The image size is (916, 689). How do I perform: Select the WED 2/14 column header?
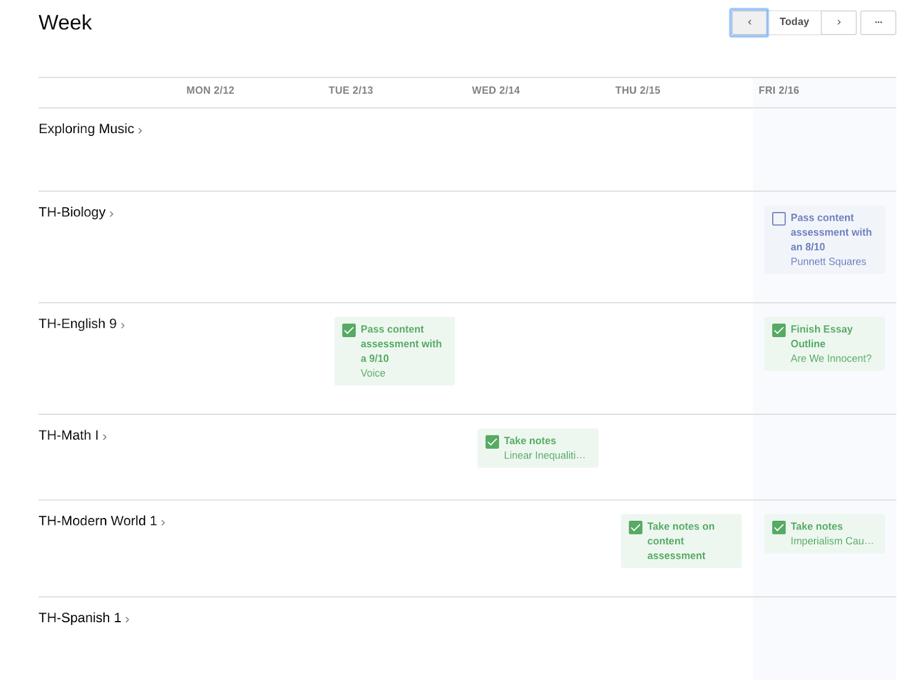(495, 90)
